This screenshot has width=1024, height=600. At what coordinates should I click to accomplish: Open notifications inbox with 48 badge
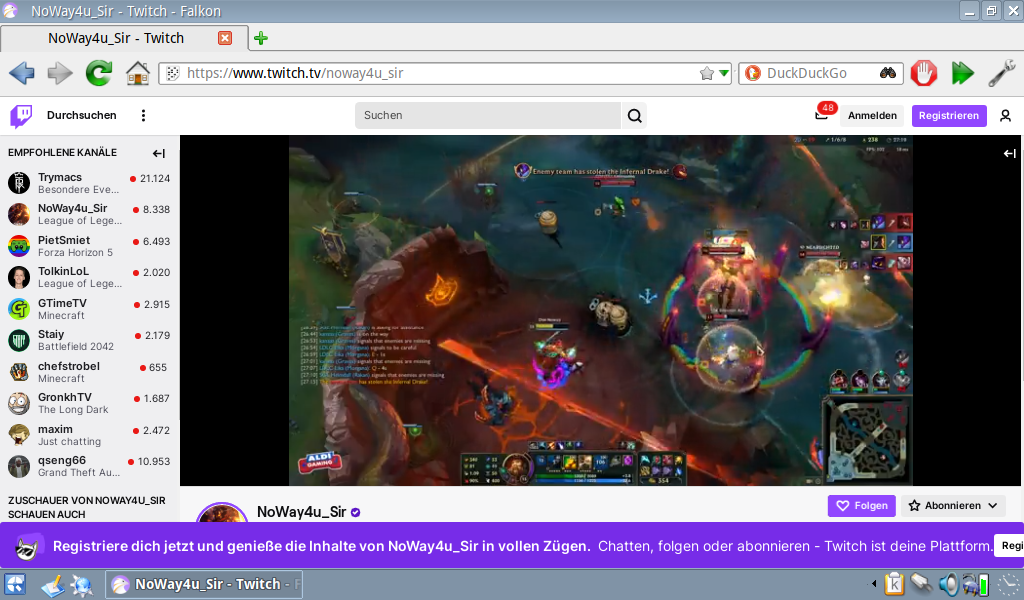(x=822, y=115)
